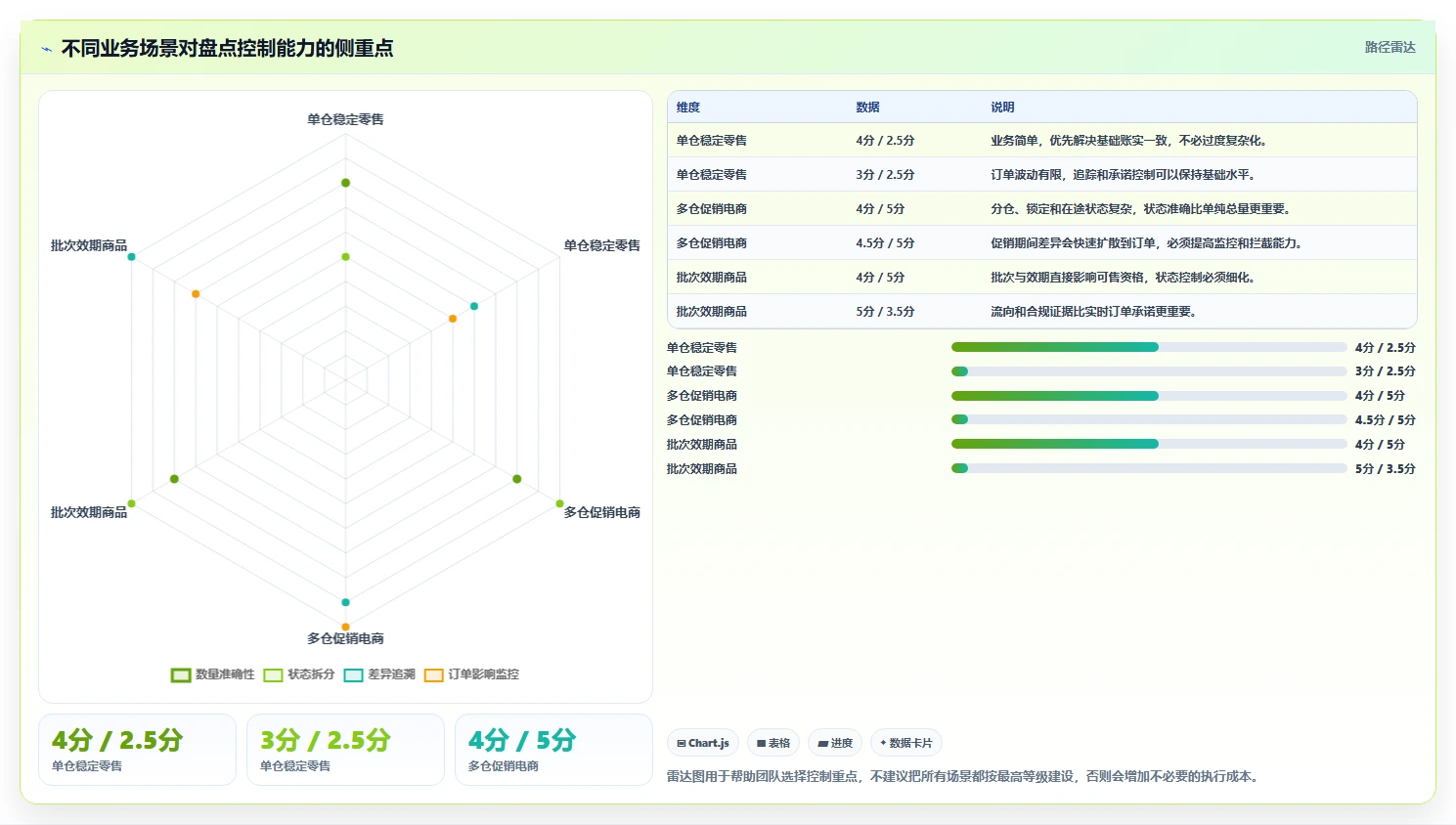Click the lightning icon beside the page title
1456x825 pixels.
click(x=46, y=49)
